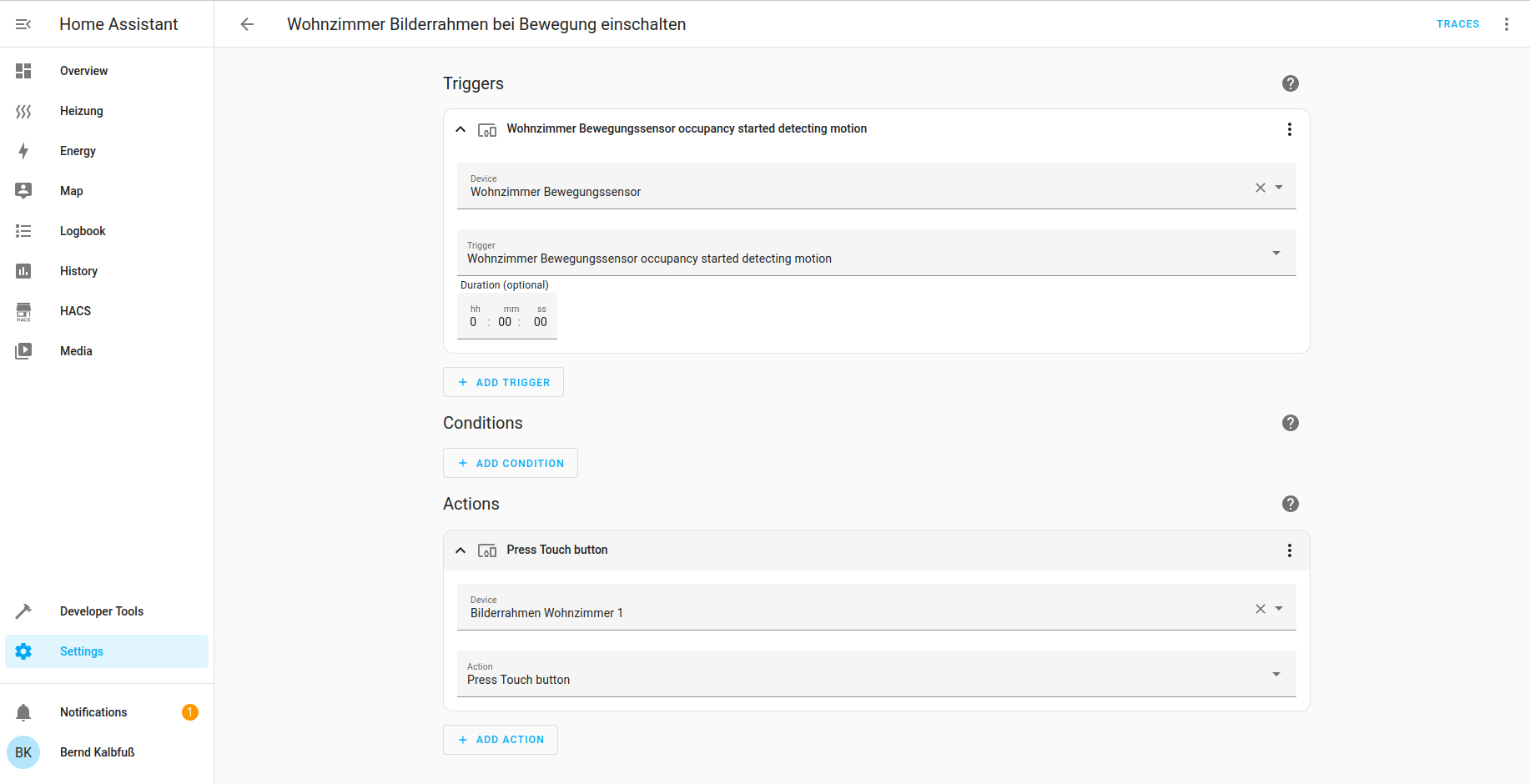This screenshot has height=784, width=1530.
Task: Open help for Triggers section
Action: 1291,83
